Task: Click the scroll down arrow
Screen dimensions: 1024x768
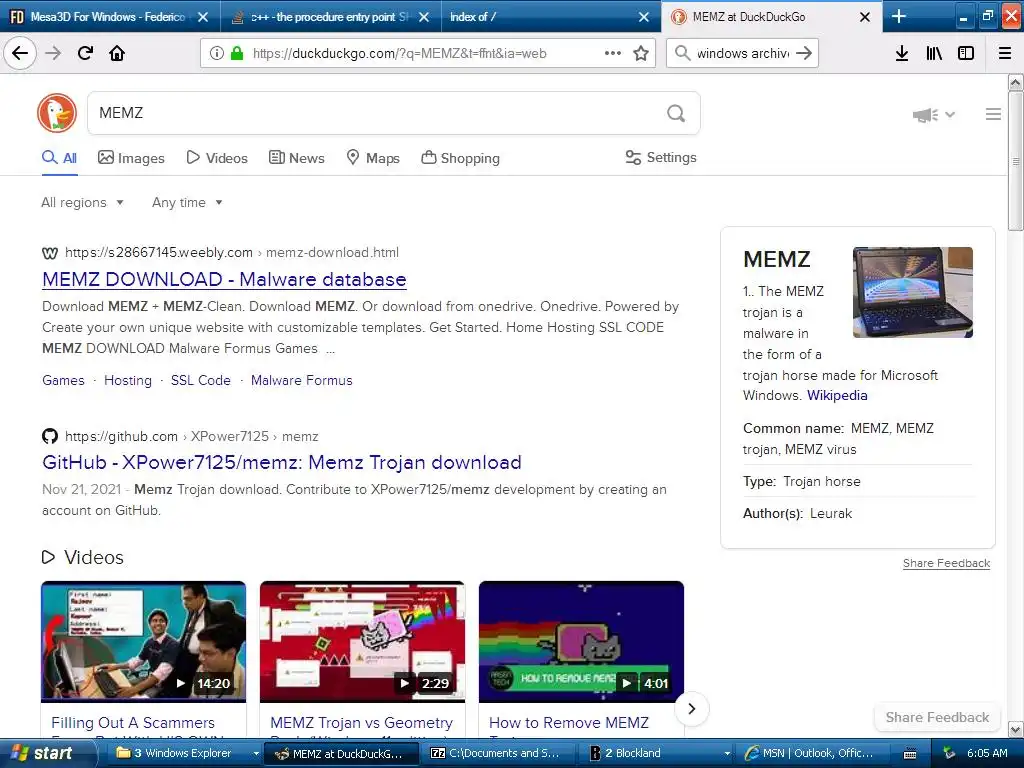Action: coord(1016,729)
